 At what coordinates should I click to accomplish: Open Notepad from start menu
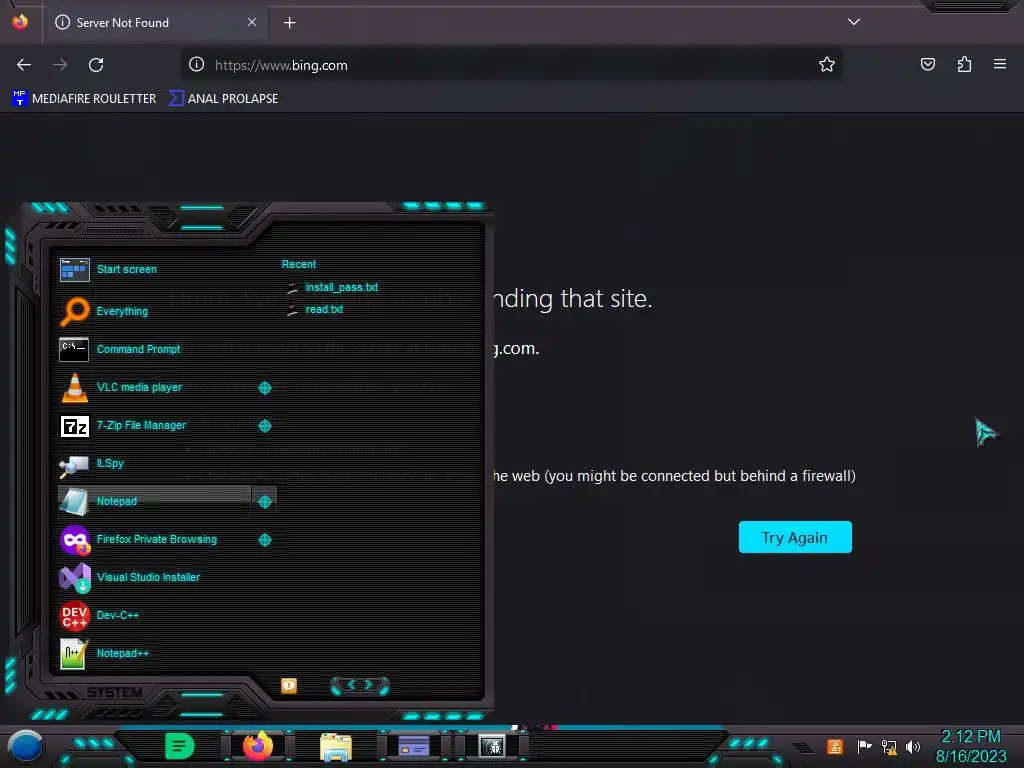point(154,501)
